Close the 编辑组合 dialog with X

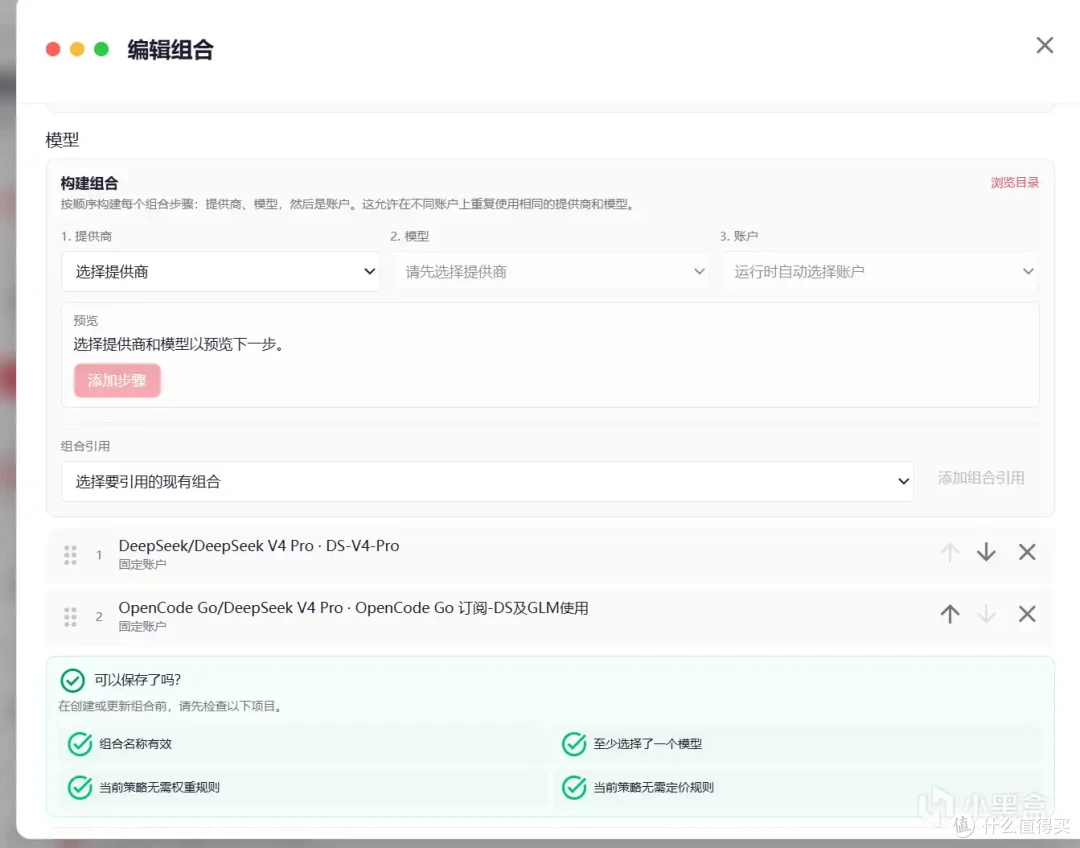click(1044, 45)
